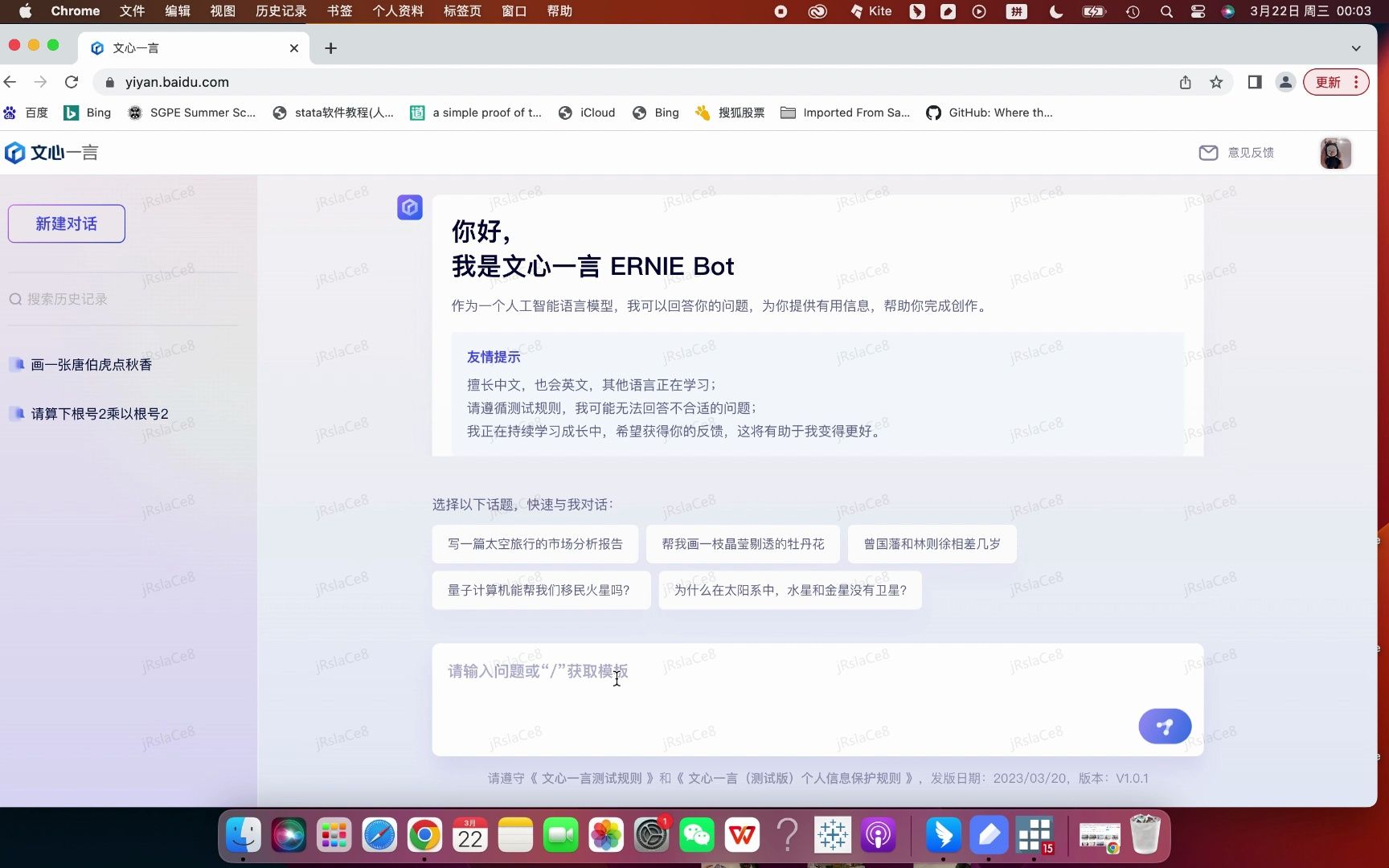Open Spotlight search in menu bar
1389x868 pixels.
click(x=1166, y=11)
